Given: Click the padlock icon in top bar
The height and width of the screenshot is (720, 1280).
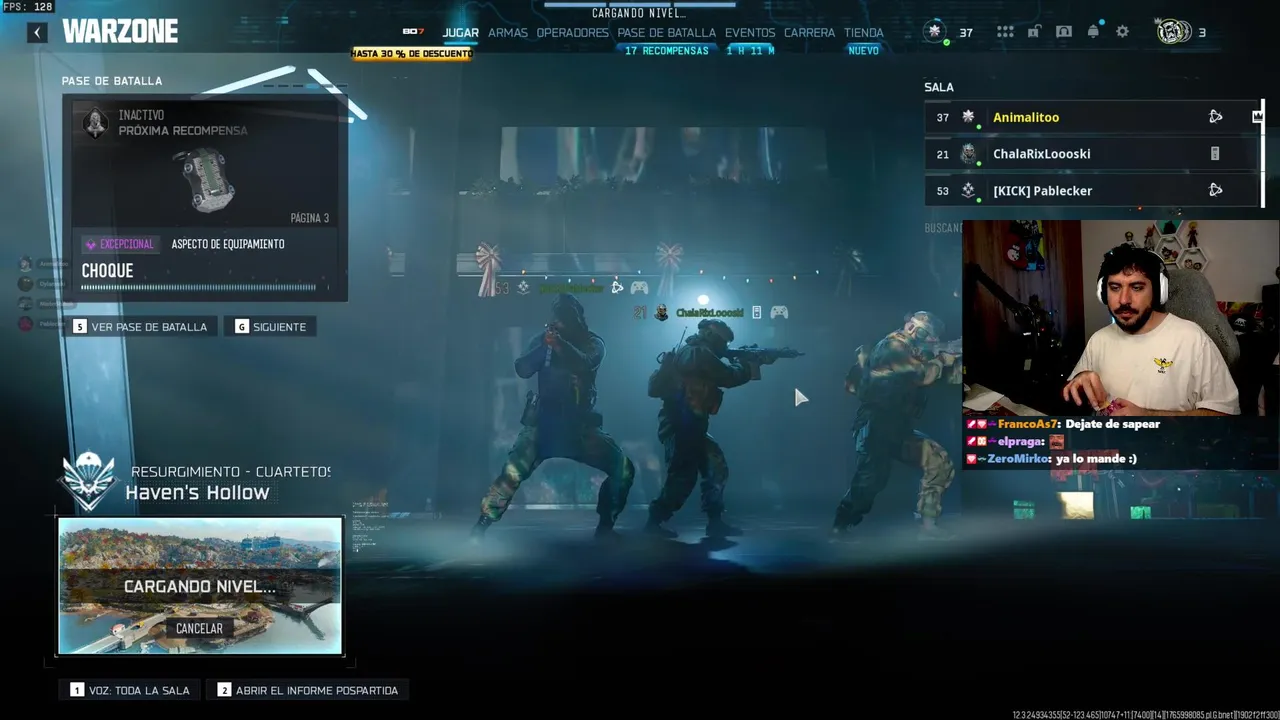Looking at the screenshot, I should coord(1034,32).
